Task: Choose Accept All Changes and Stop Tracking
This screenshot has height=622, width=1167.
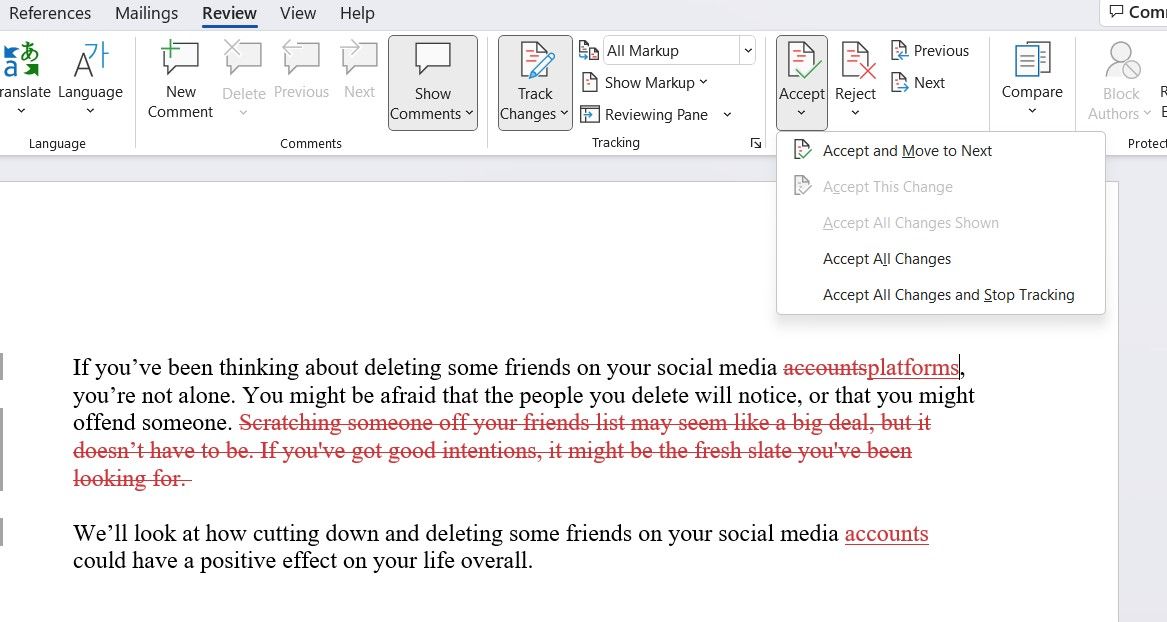Action: (x=941, y=295)
